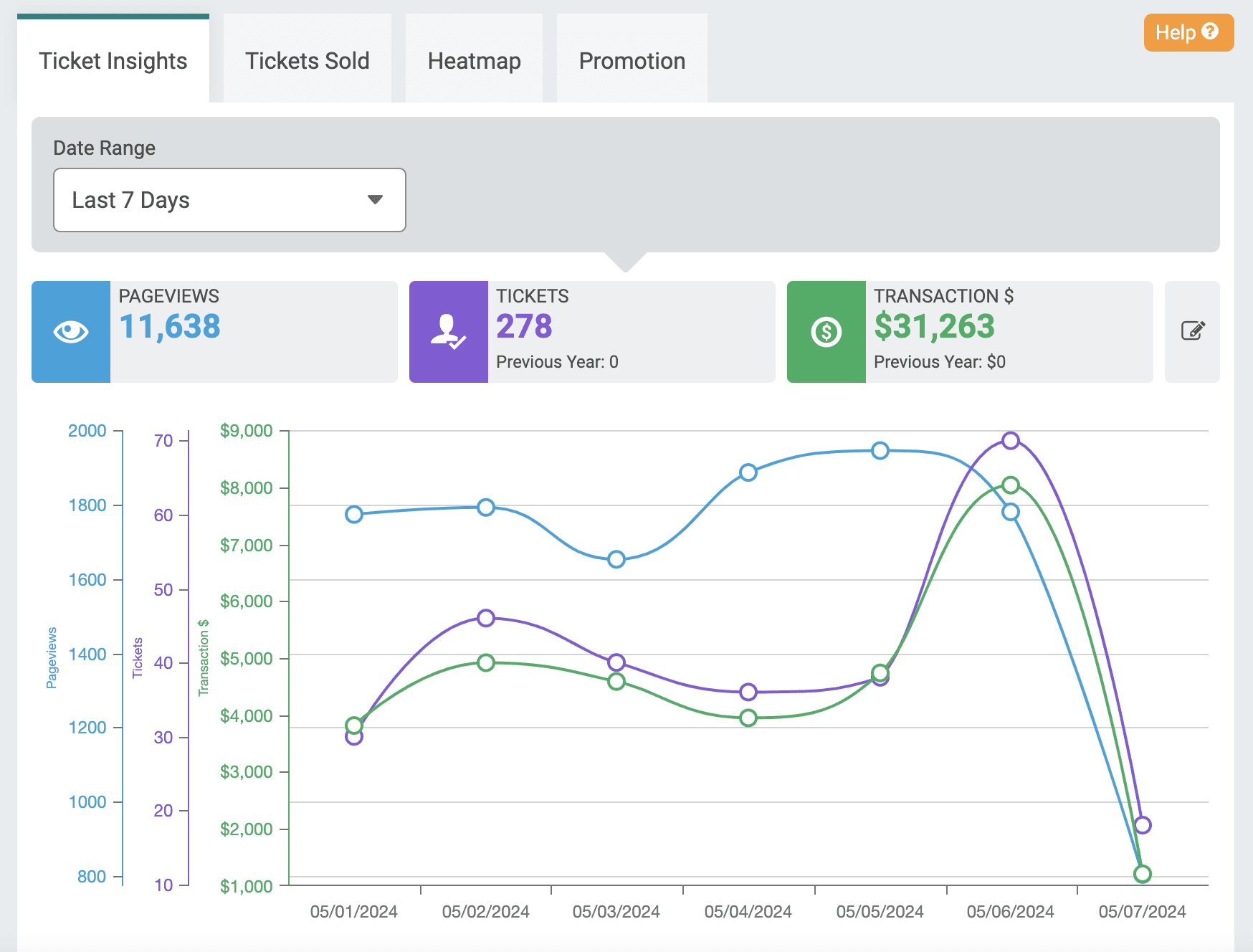
Task: Click the question mark inside Help button
Action: [1209, 32]
